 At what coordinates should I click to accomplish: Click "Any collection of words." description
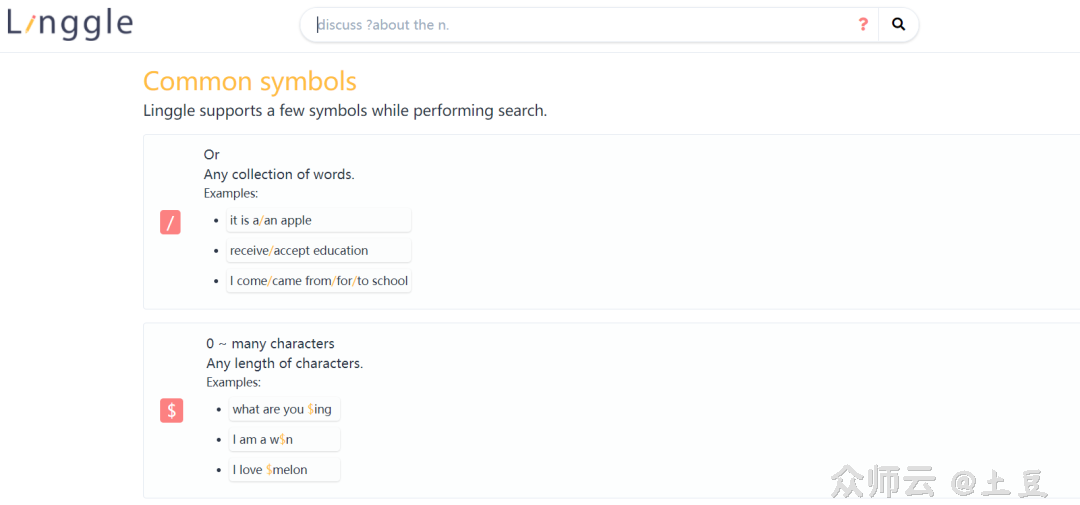(279, 174)
